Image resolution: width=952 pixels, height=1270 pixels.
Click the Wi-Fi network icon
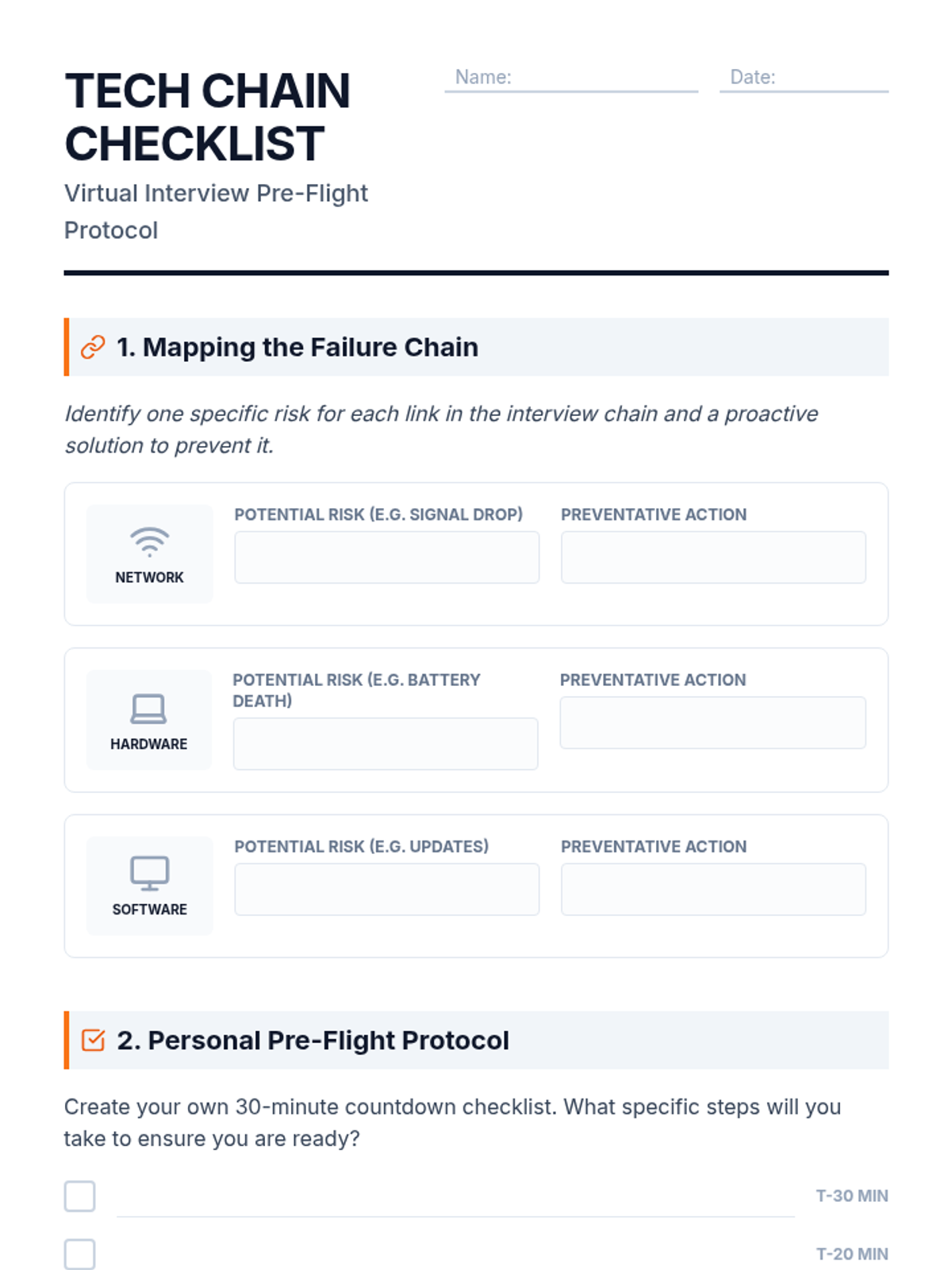pyautogui.click(x=149, y=541)
